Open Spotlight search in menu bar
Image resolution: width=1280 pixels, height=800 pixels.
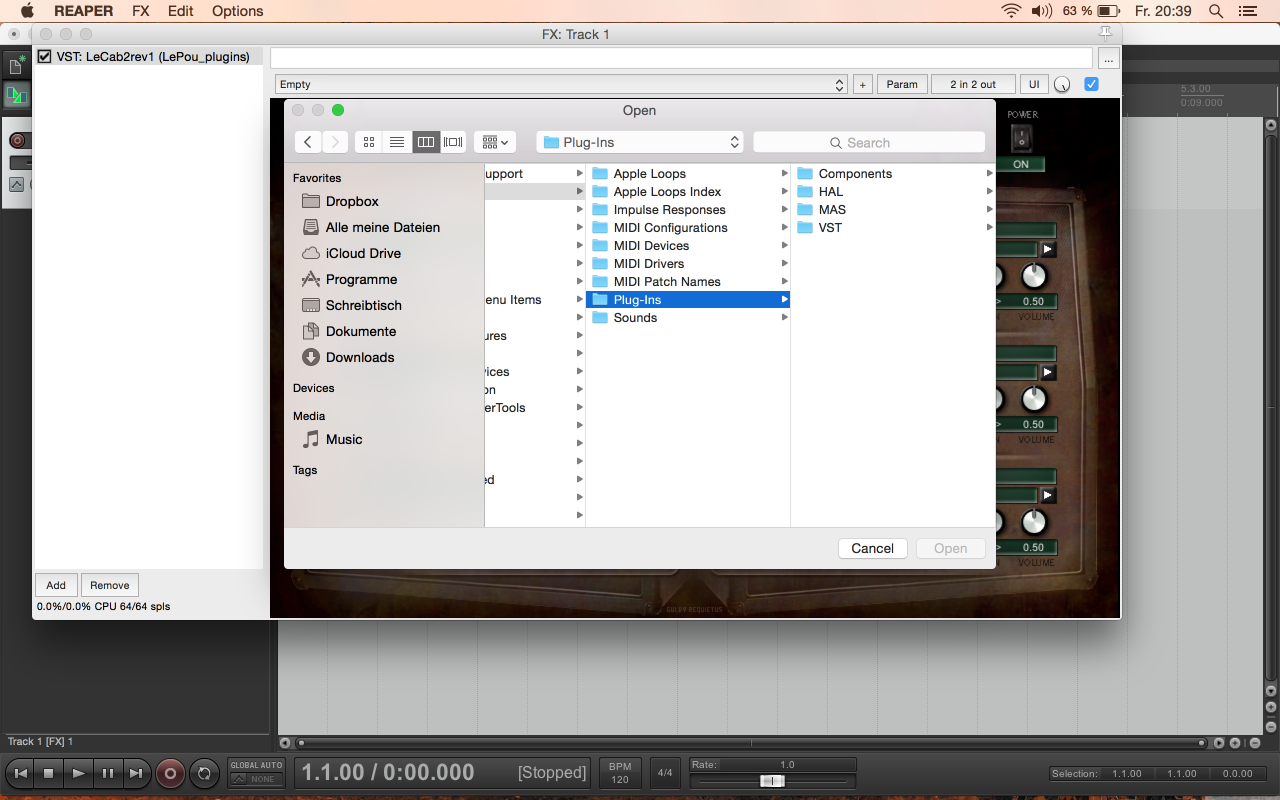[x=1216, y=11]
